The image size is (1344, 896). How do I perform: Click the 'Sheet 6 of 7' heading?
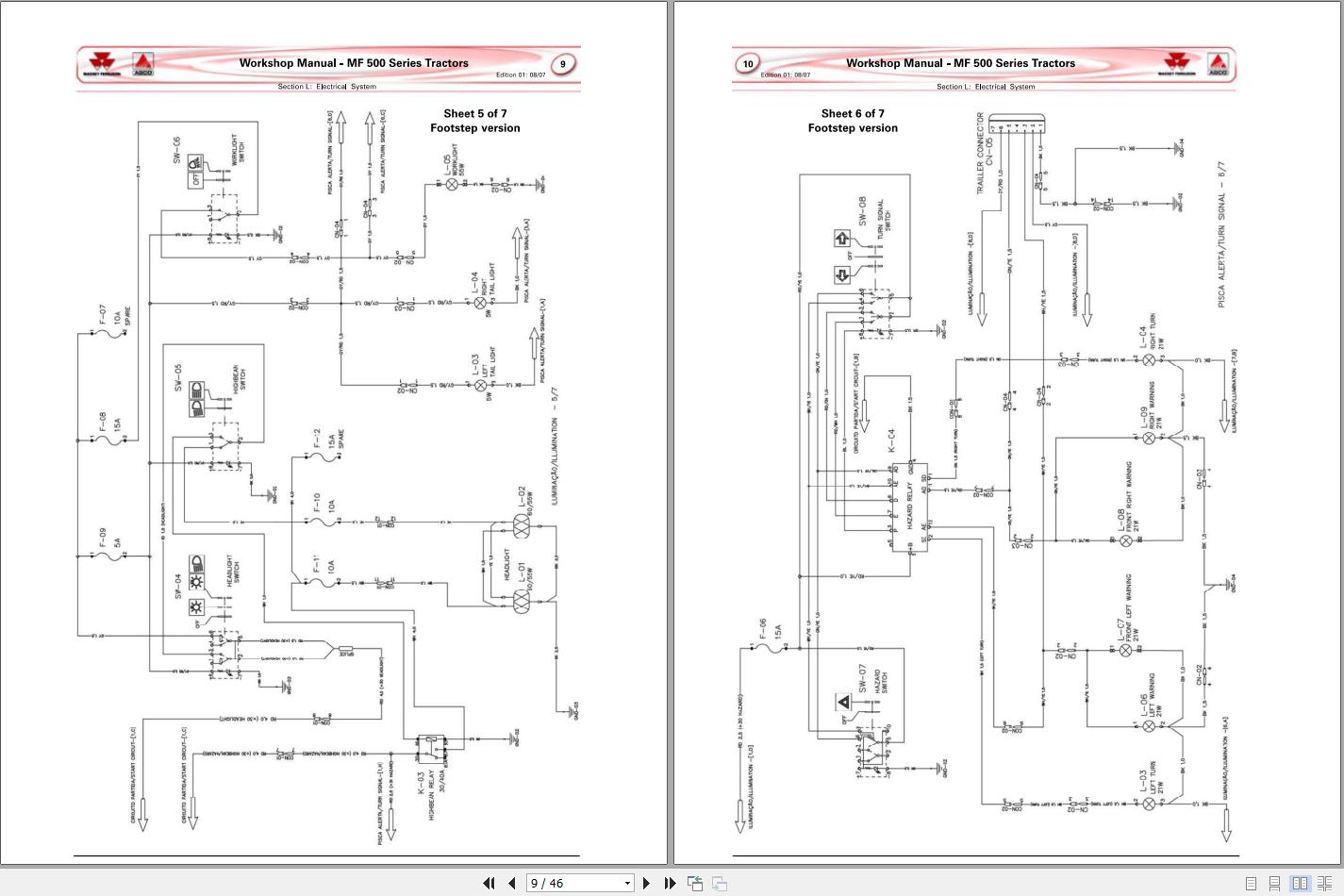[x=853, y=113]
